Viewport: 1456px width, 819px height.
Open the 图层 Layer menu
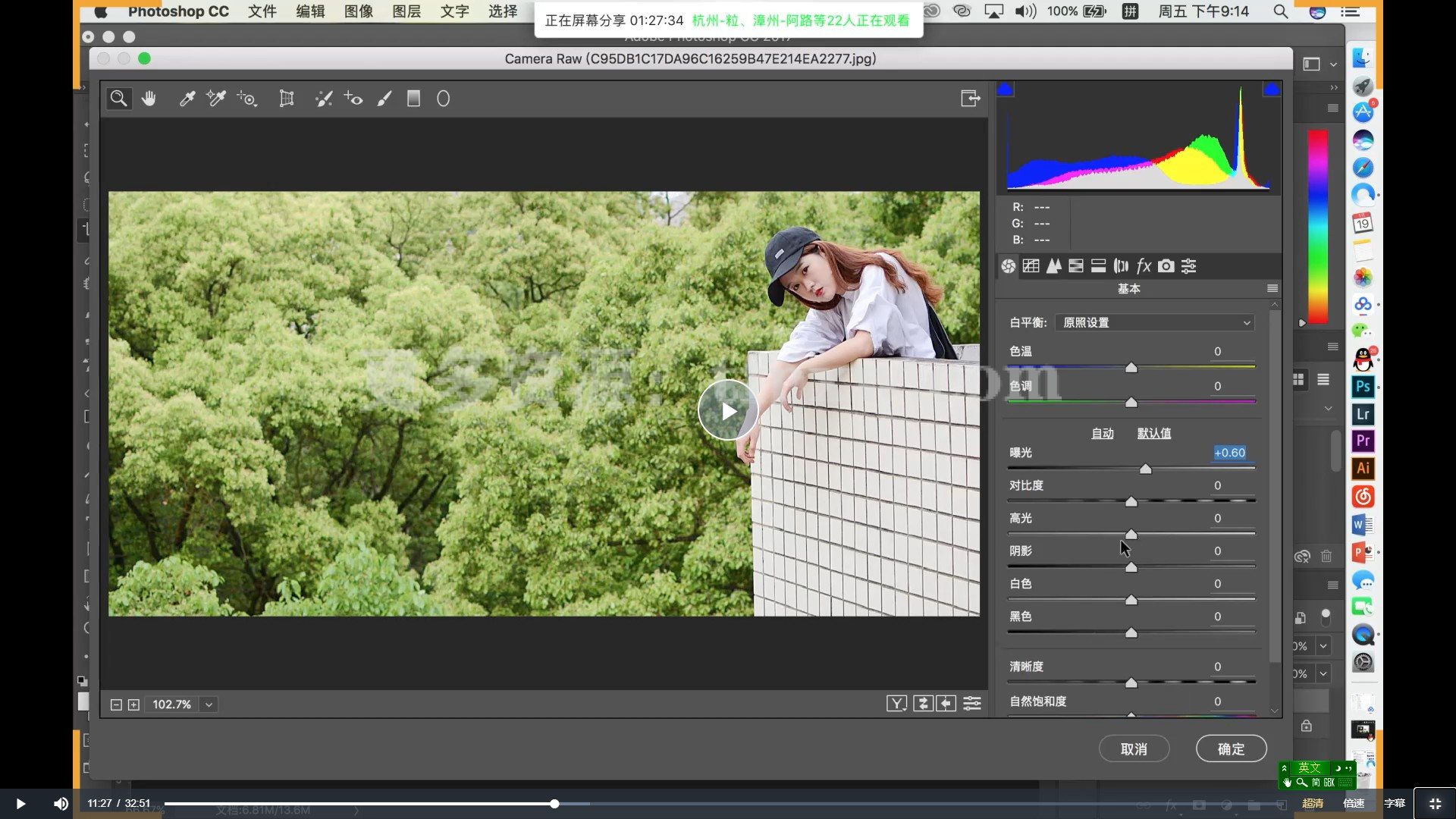click(406, 11)
